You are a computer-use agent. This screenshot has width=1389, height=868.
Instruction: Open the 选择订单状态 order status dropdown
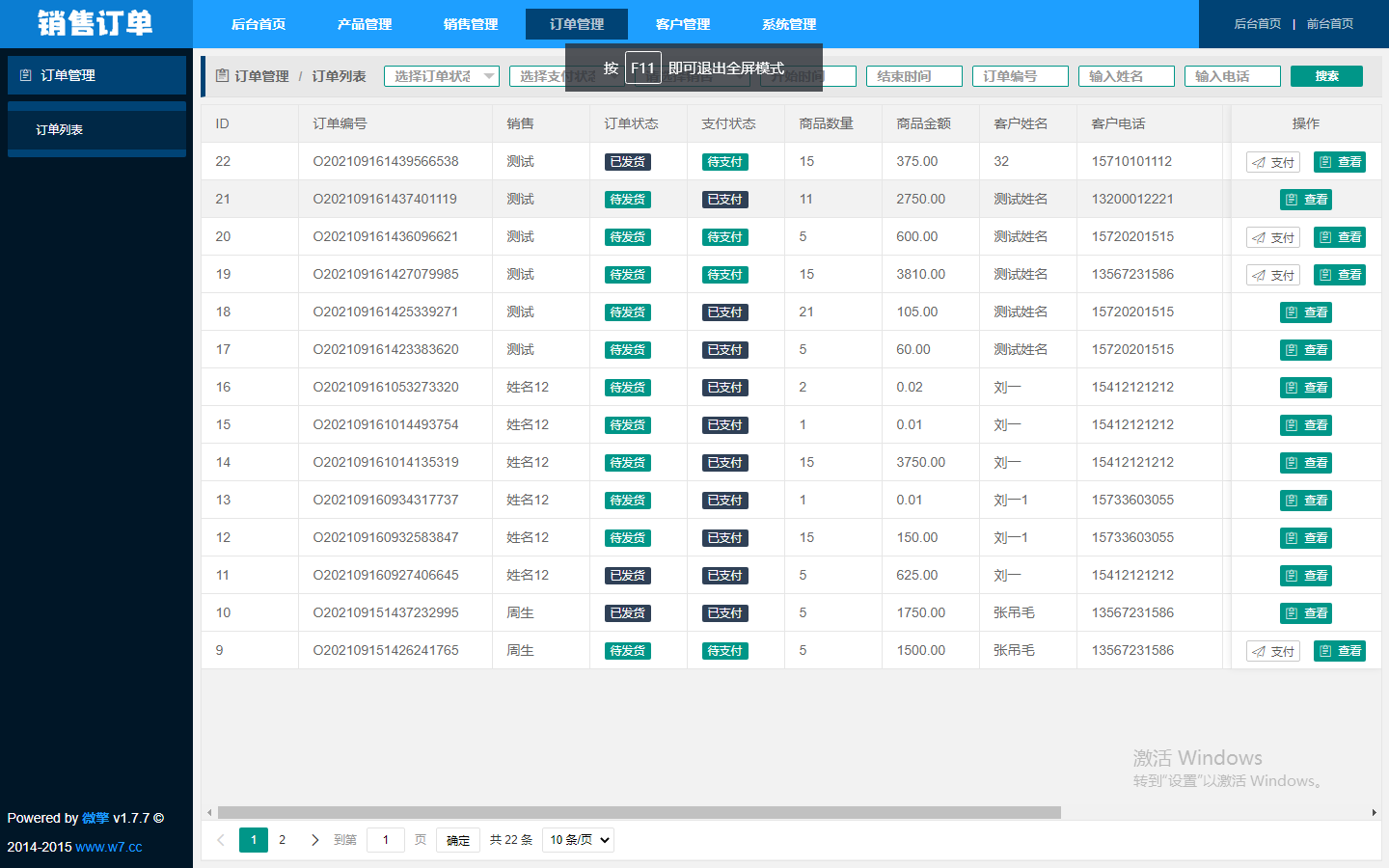(442, 76)
